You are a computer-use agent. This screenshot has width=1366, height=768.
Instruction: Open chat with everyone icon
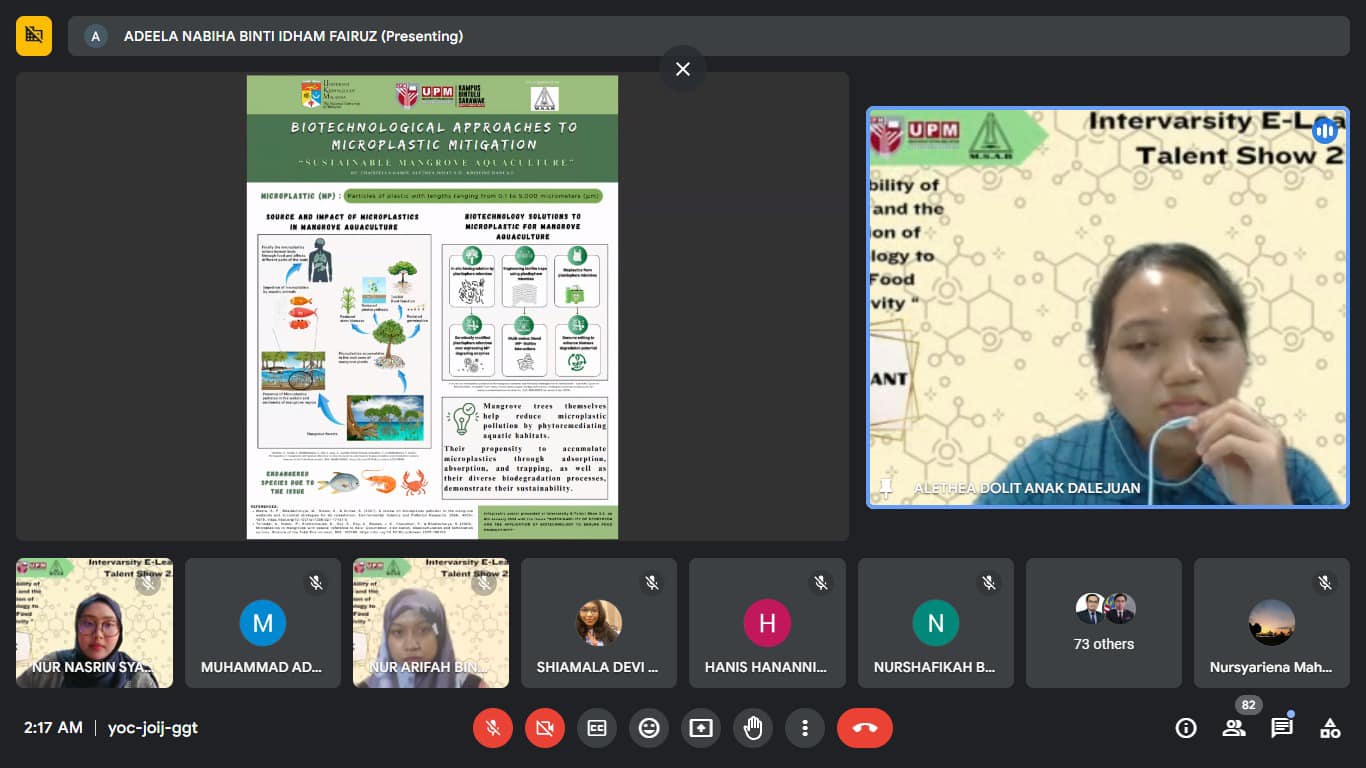click(1282, 728)
